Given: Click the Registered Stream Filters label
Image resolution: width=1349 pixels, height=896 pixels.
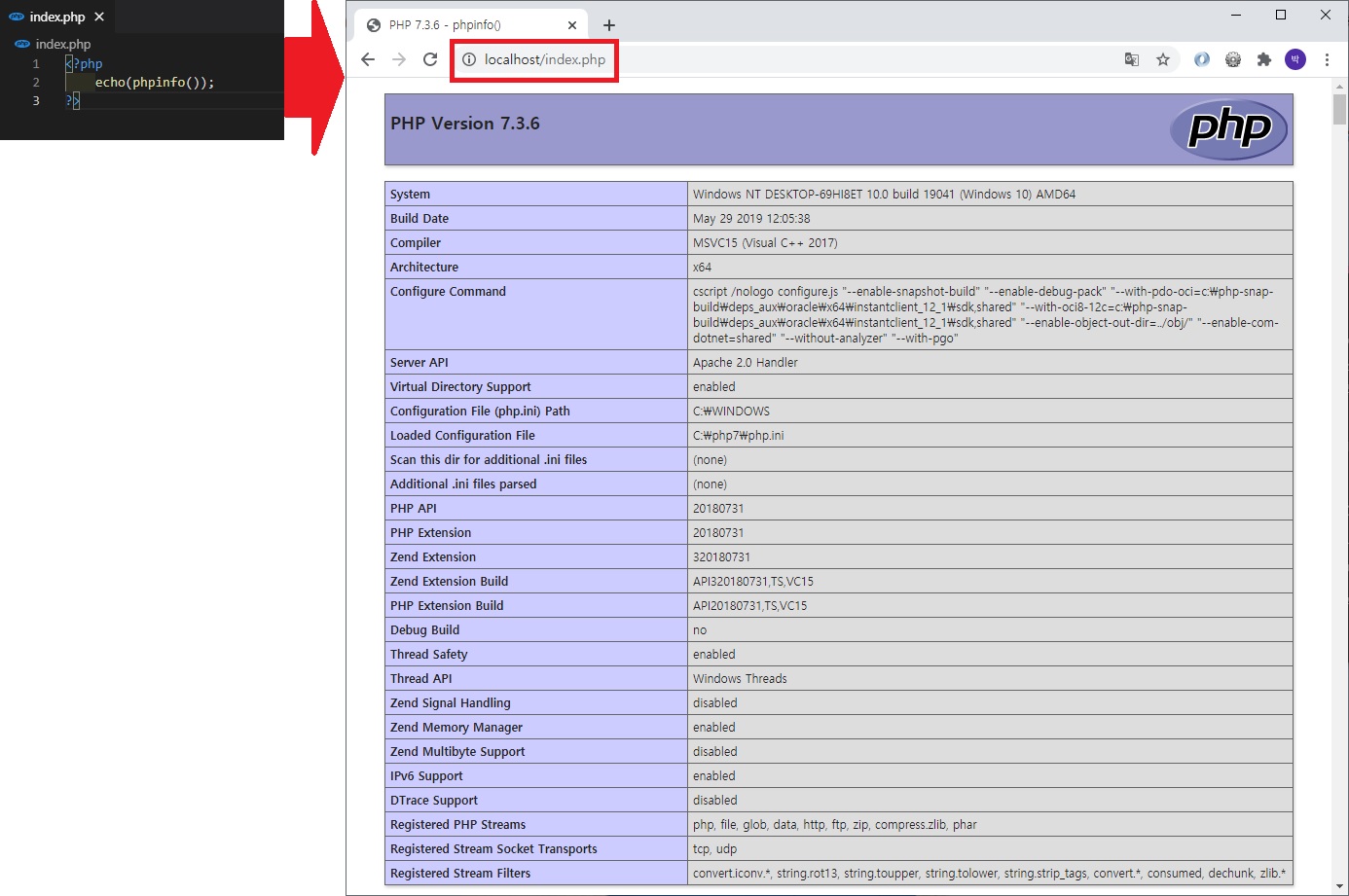Looking at the screenshot, I should [460, 874].
